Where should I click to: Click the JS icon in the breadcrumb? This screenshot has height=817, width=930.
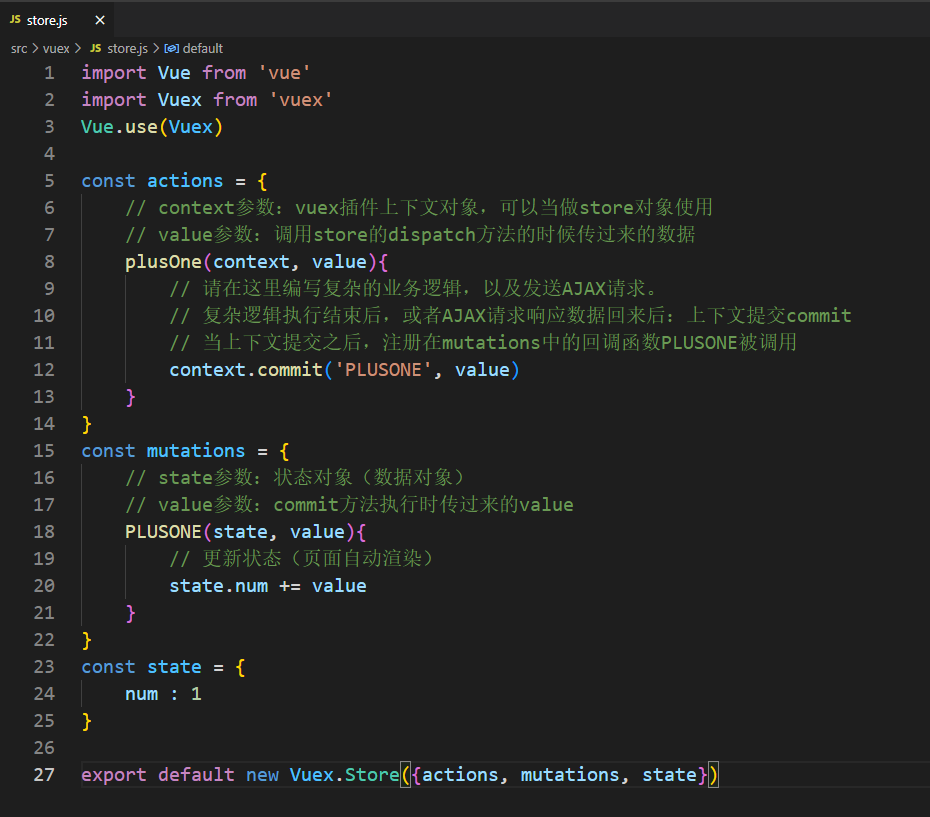tap(95, 49)
